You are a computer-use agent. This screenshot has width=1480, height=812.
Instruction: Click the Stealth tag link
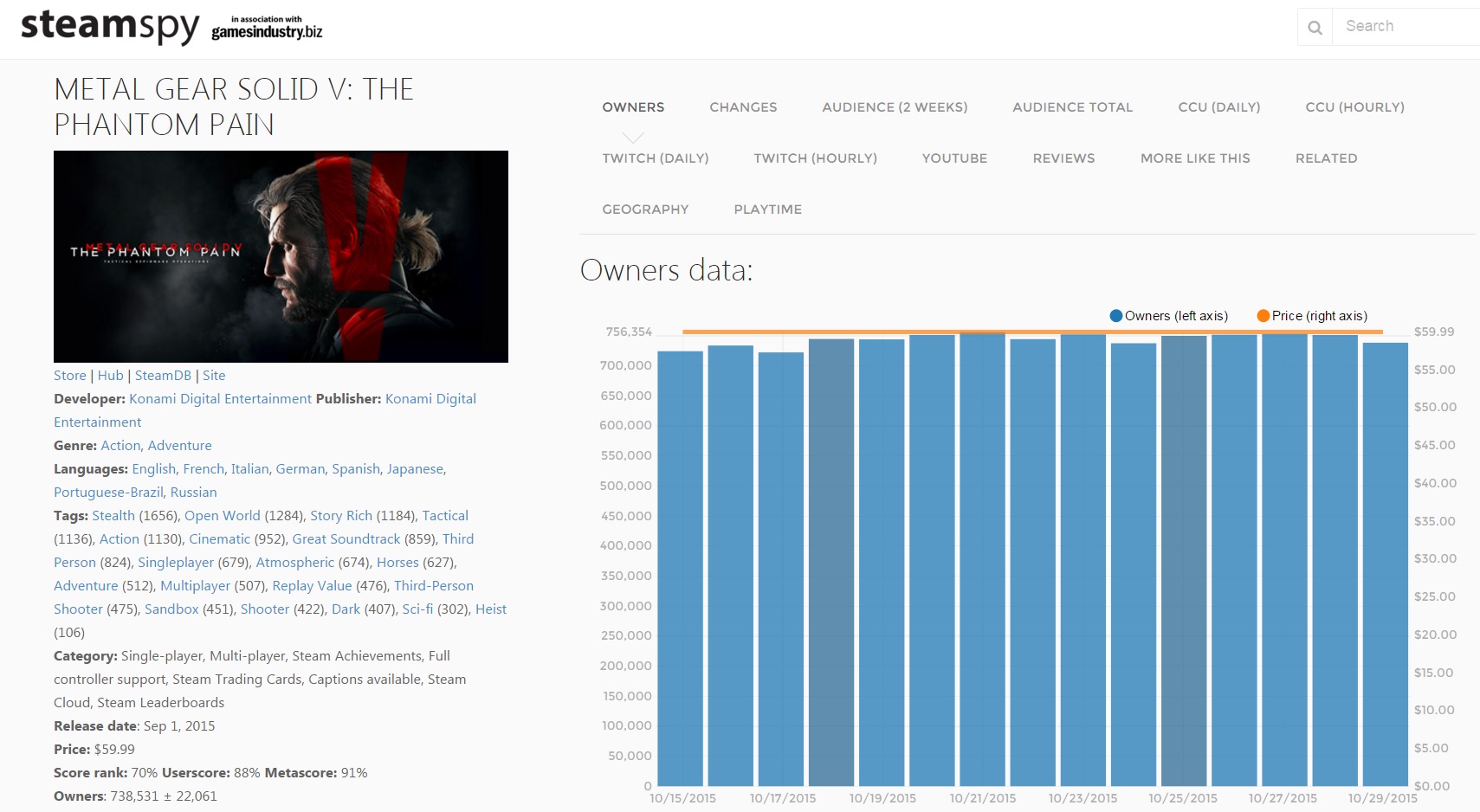pos(113,516)
